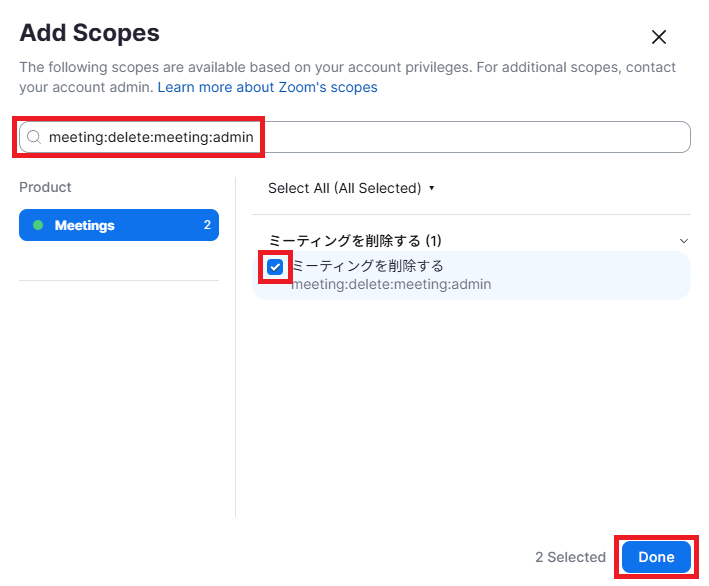The image size is (709, 586).
Task: Click the 2 Selected counter text
Action: (x=570, y=557)
